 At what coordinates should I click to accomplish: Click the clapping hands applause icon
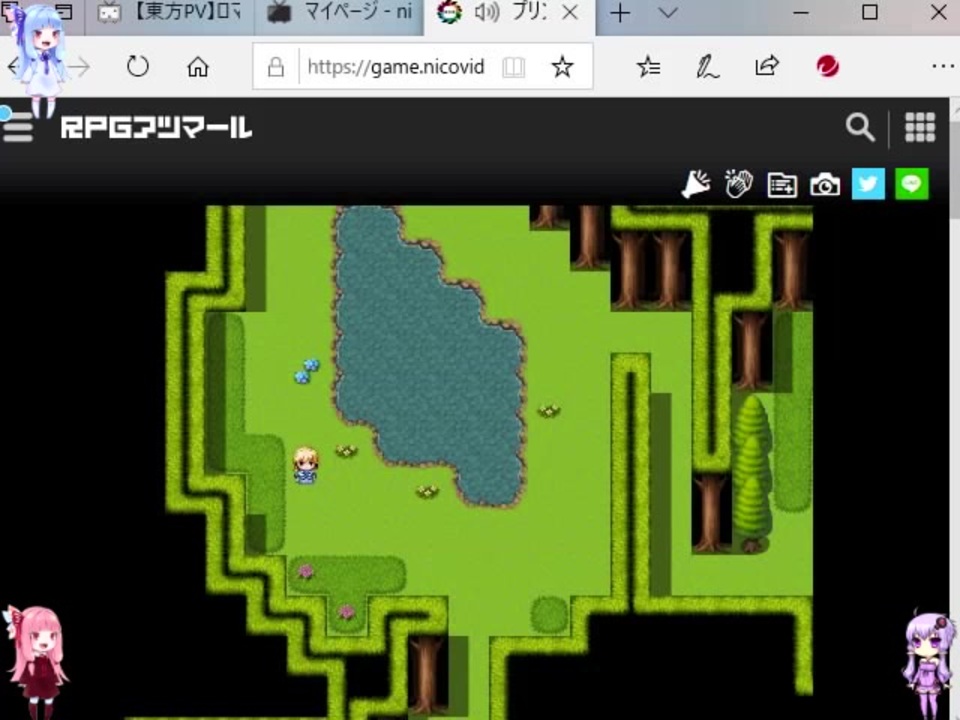[738, 184]
